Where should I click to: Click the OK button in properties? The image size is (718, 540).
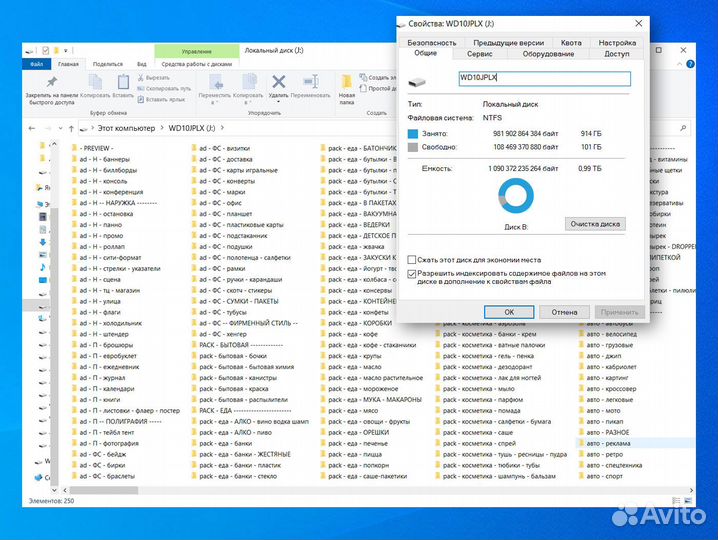(x=509, y=312)
